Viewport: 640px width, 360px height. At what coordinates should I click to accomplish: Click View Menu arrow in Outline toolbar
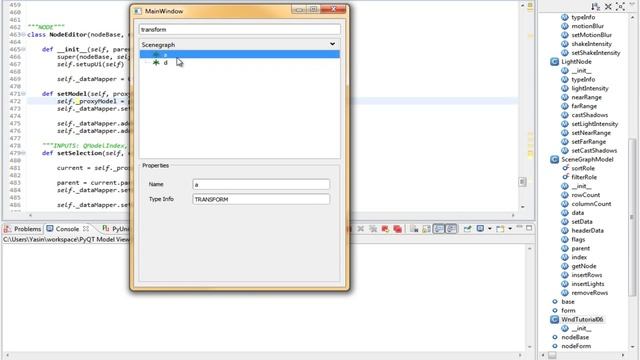coord(633,4)
